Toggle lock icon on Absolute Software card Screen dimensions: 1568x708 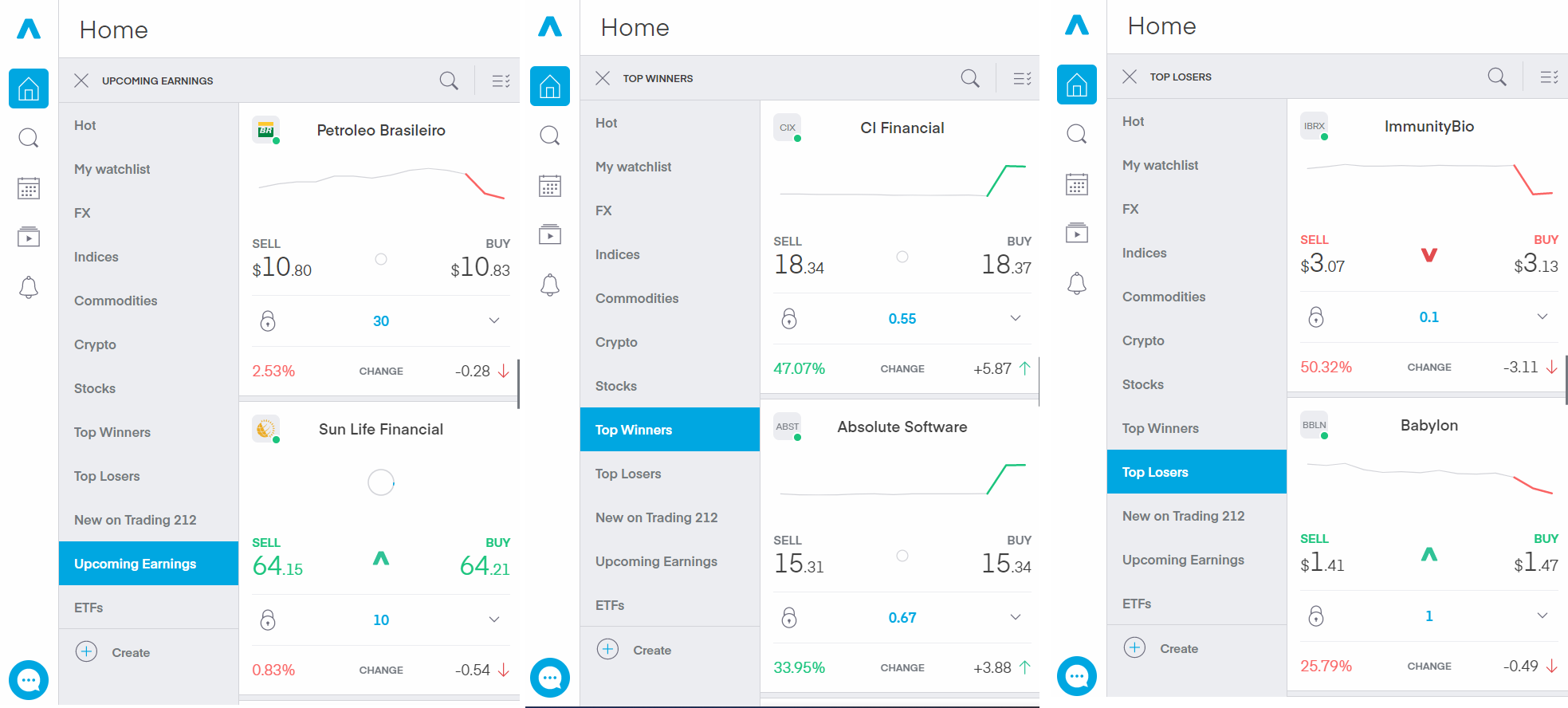pyautogui.click(x=789, y=617)
